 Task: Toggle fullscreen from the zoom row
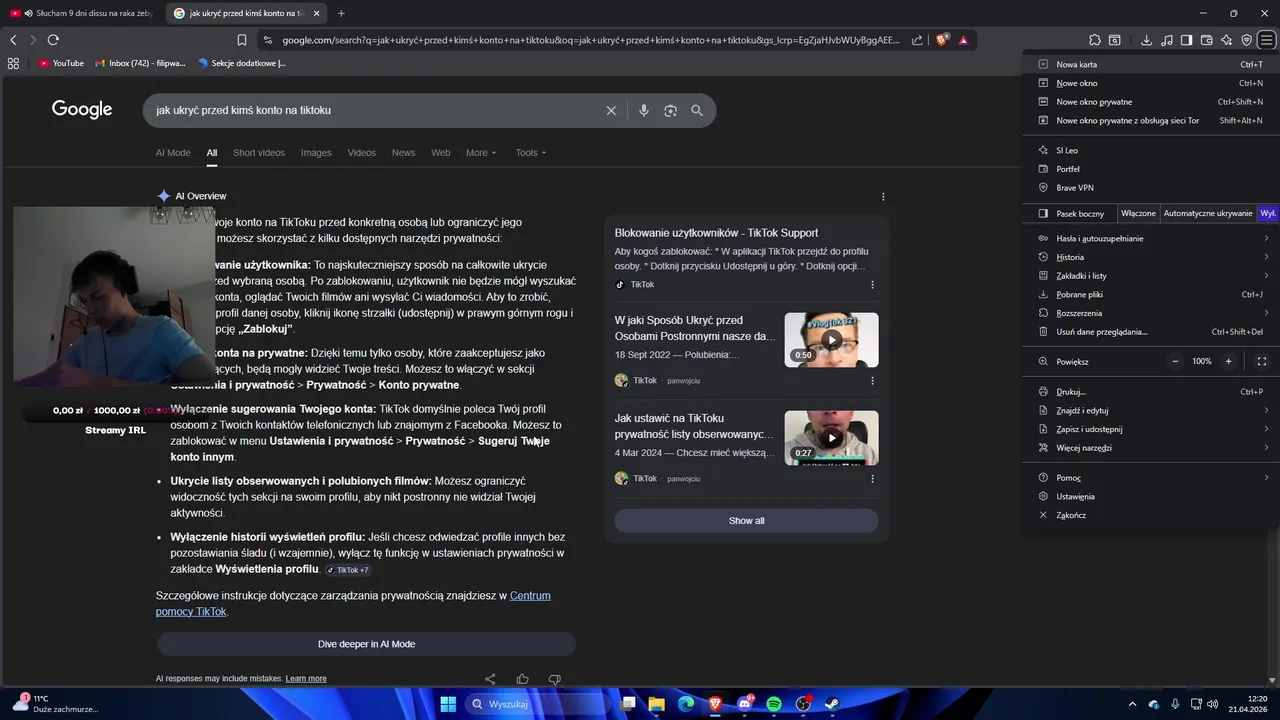tap(1261, 361)
